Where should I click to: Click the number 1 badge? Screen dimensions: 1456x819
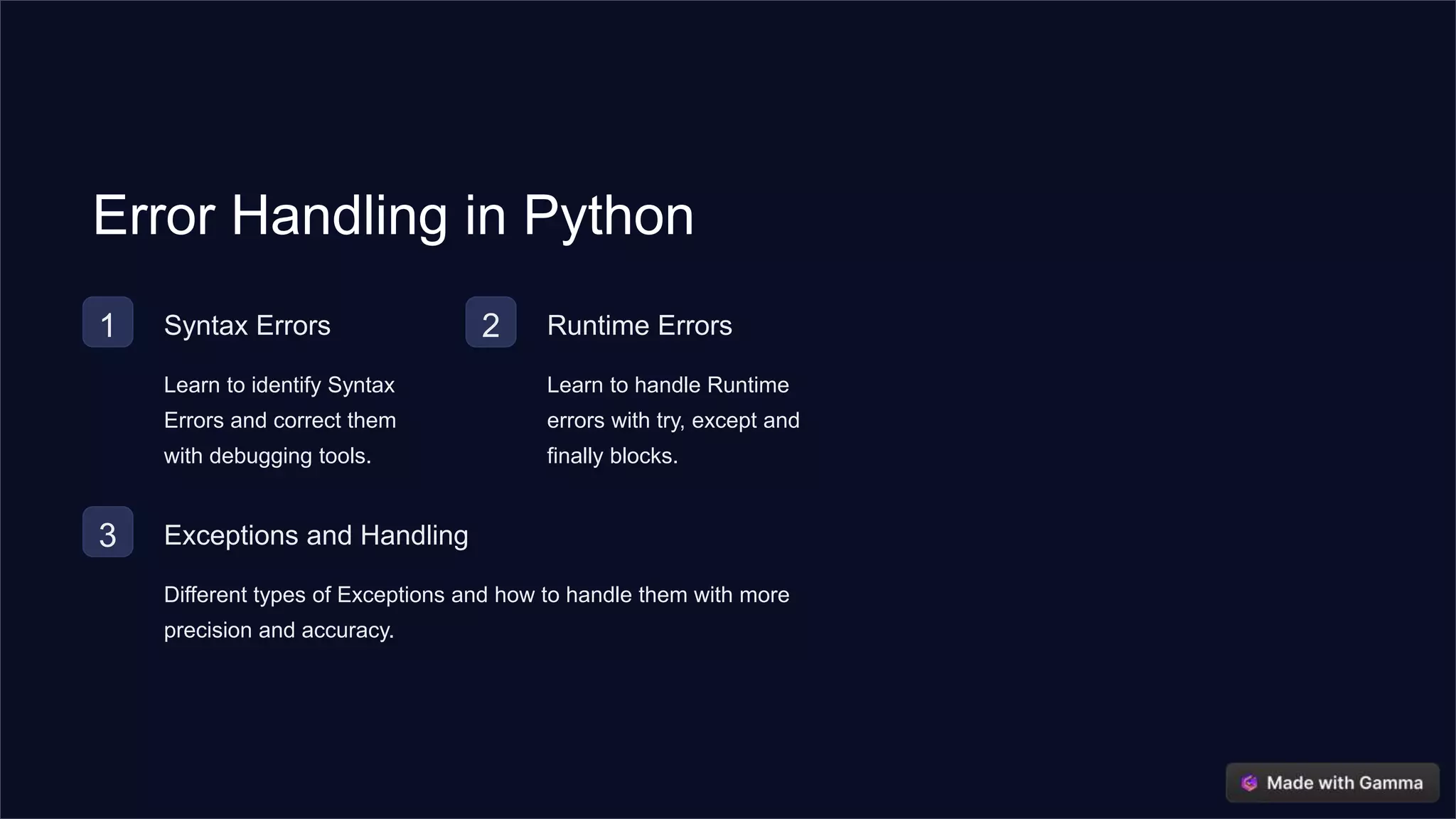point(108,322)
